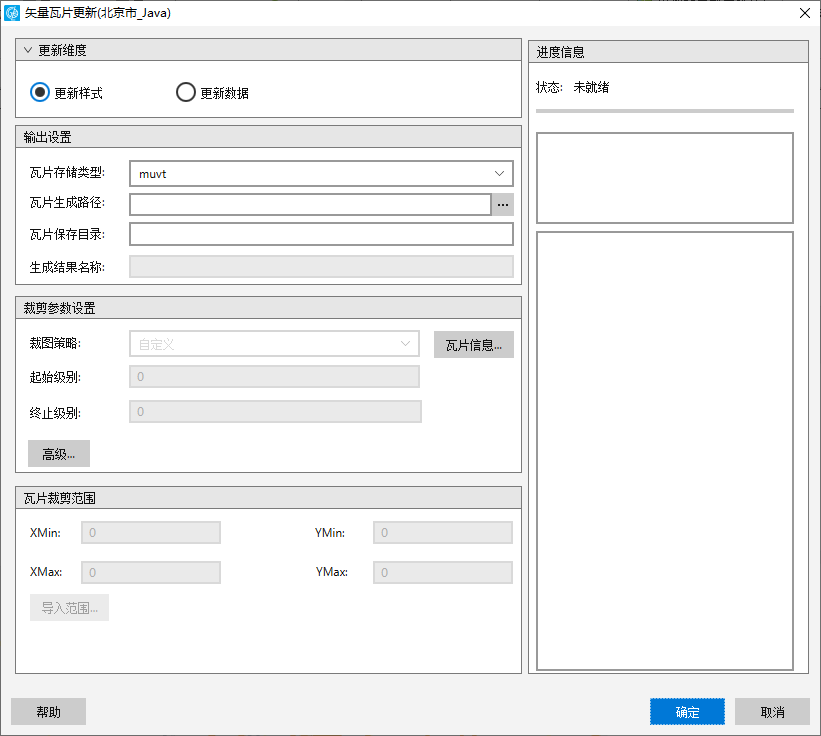Click the 瓦片信息... button

tap(473, 345)
